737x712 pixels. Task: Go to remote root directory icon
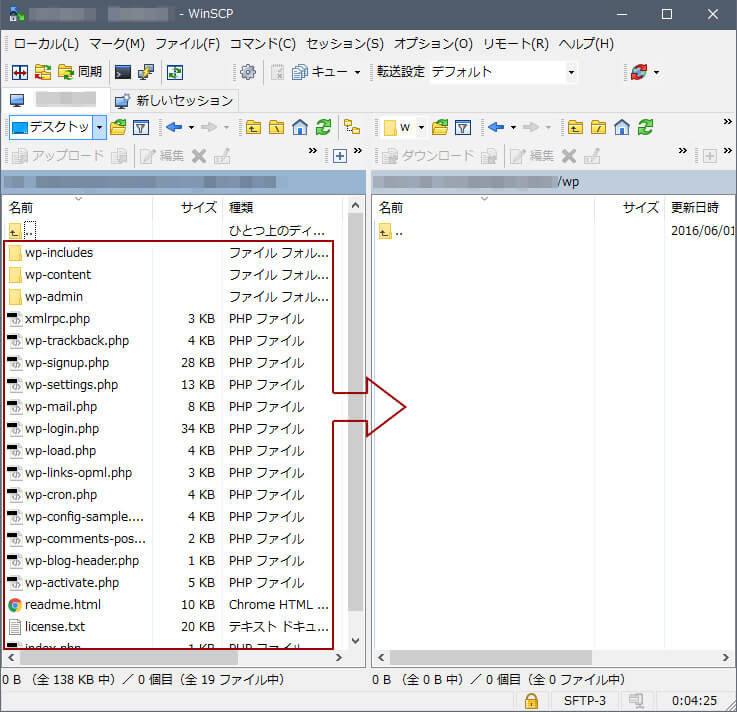[x=598, y=127]
